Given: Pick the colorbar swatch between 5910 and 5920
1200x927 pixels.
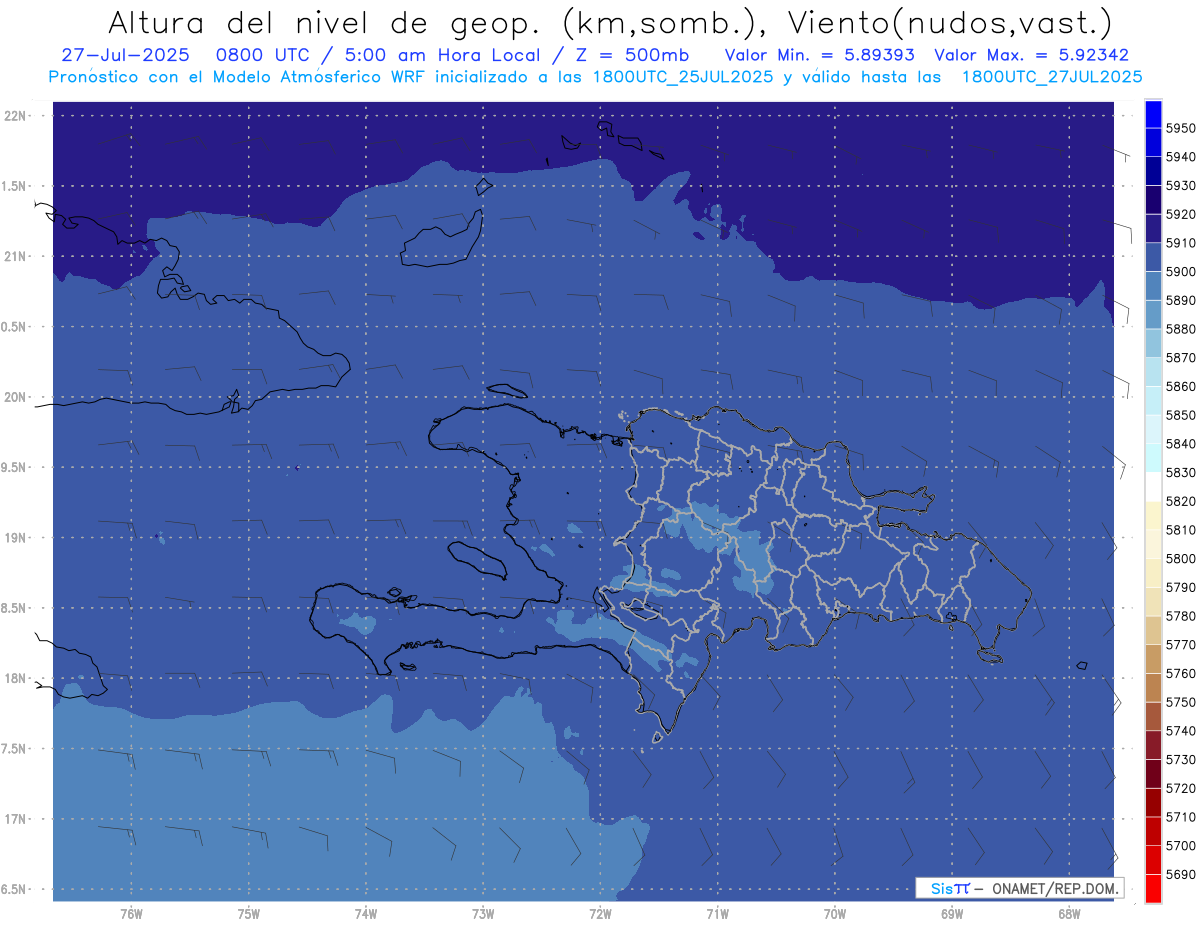Looking at the screenshot, I should 1153,228.
